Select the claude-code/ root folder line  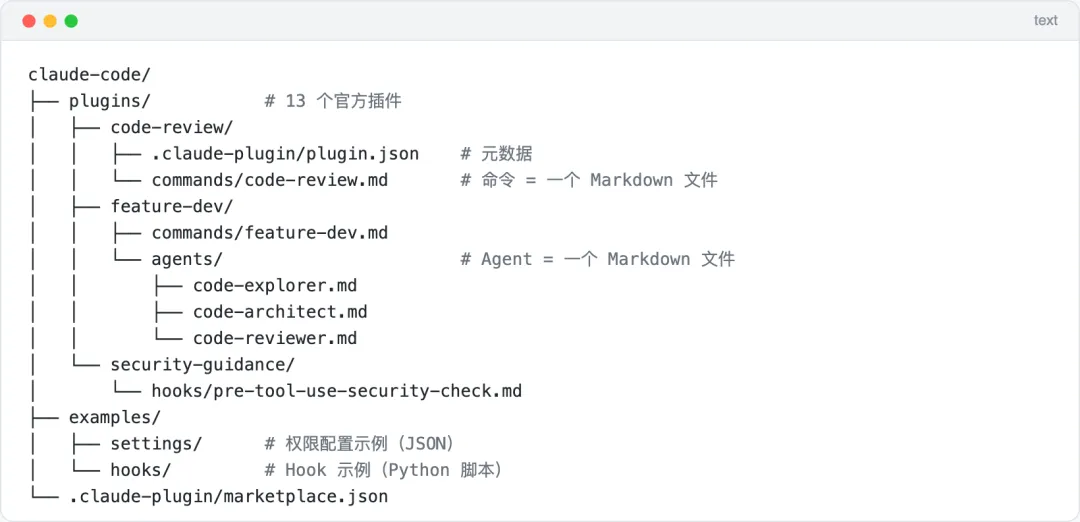[x=89, y=75]
